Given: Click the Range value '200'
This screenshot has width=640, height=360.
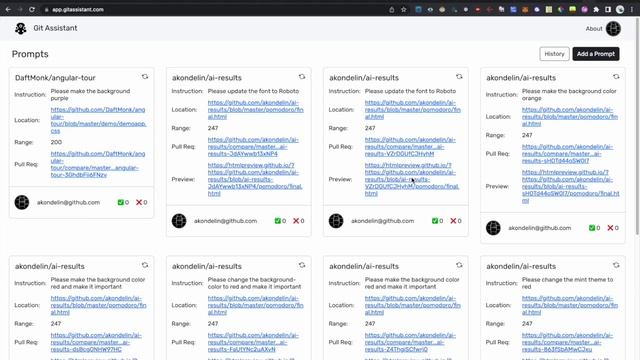Looking at the screenshot, I should tap(56, 142).
